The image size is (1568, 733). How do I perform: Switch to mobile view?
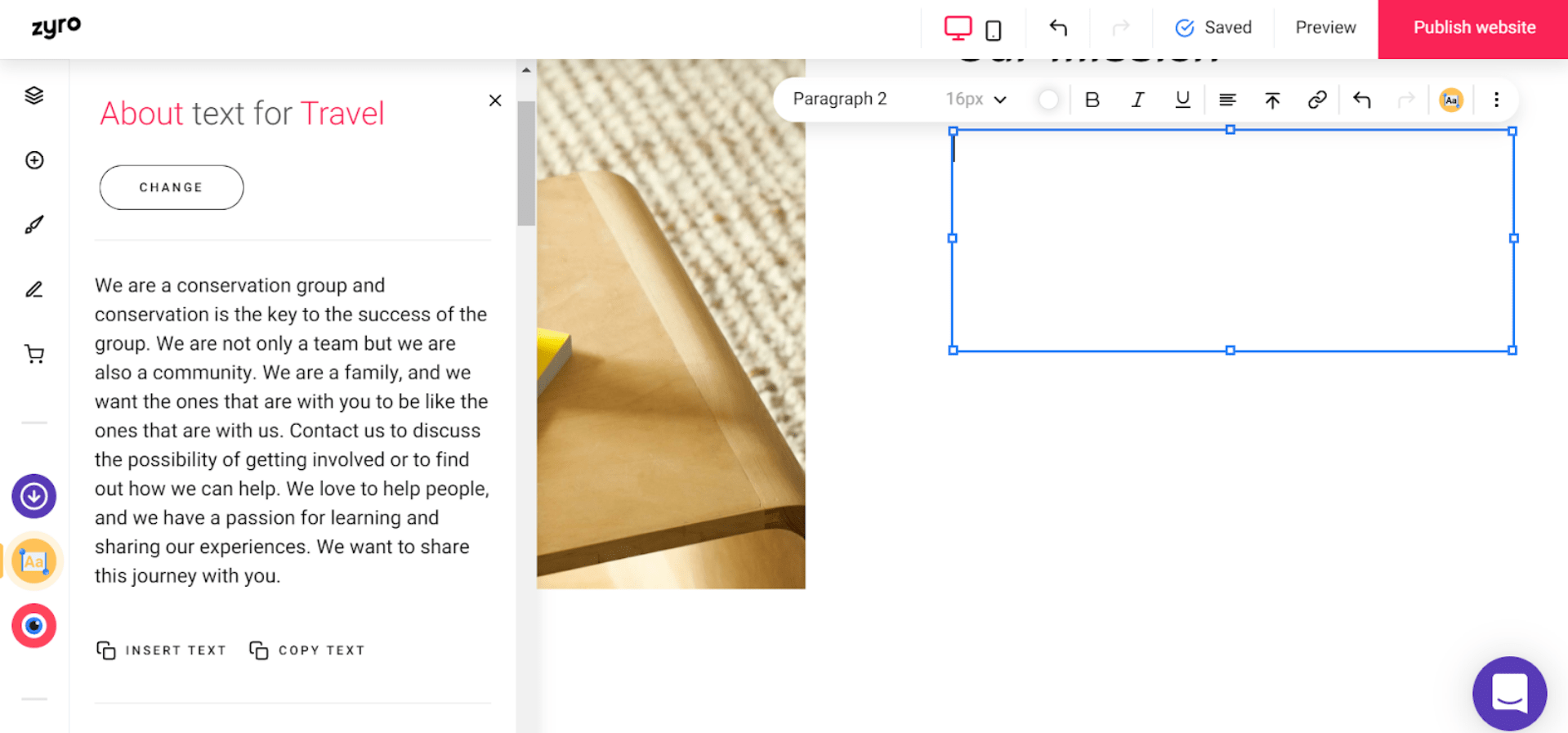[994, 30]
